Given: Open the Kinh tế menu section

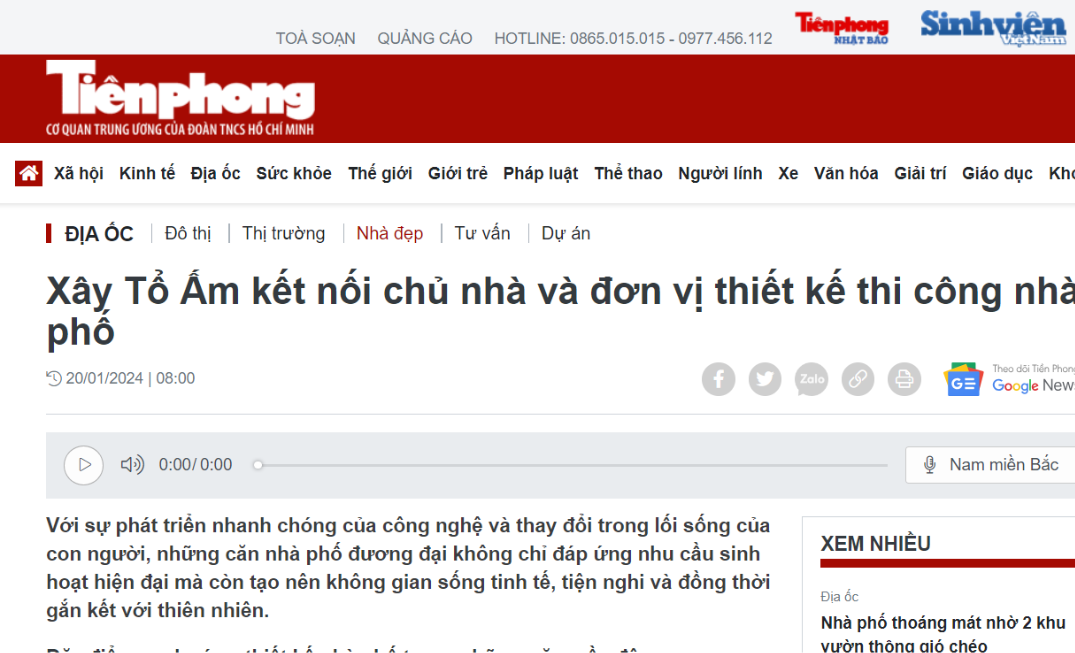Looking at the screenshot, I should 147,174.
